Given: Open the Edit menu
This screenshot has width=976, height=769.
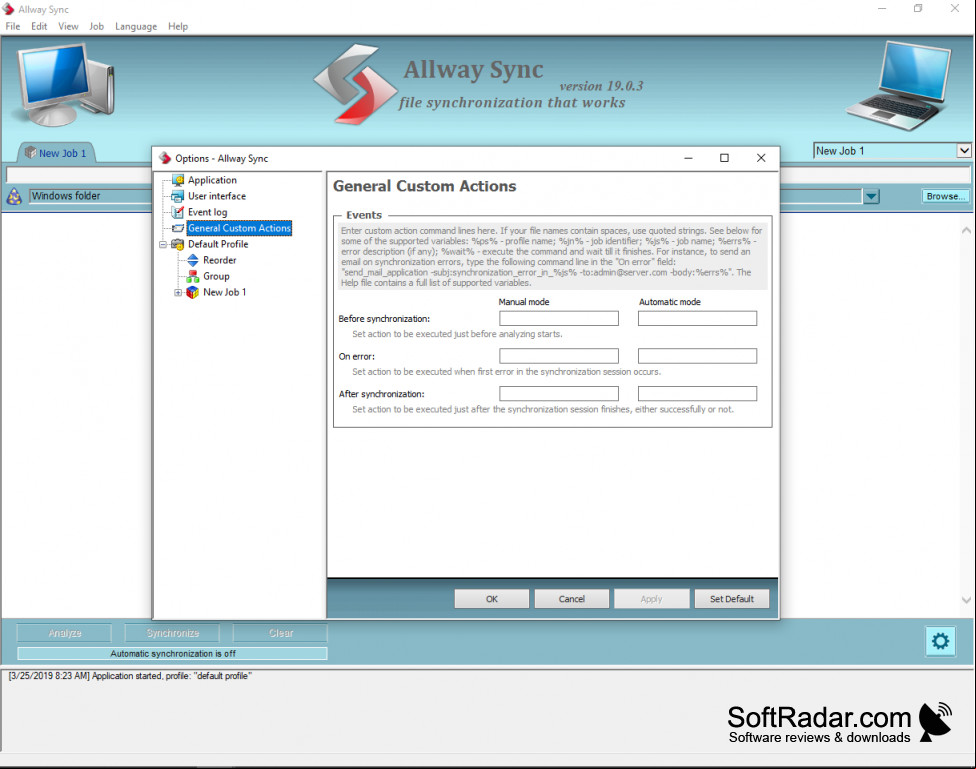Looking at the screenshot, I should click(x=39, y=26).
